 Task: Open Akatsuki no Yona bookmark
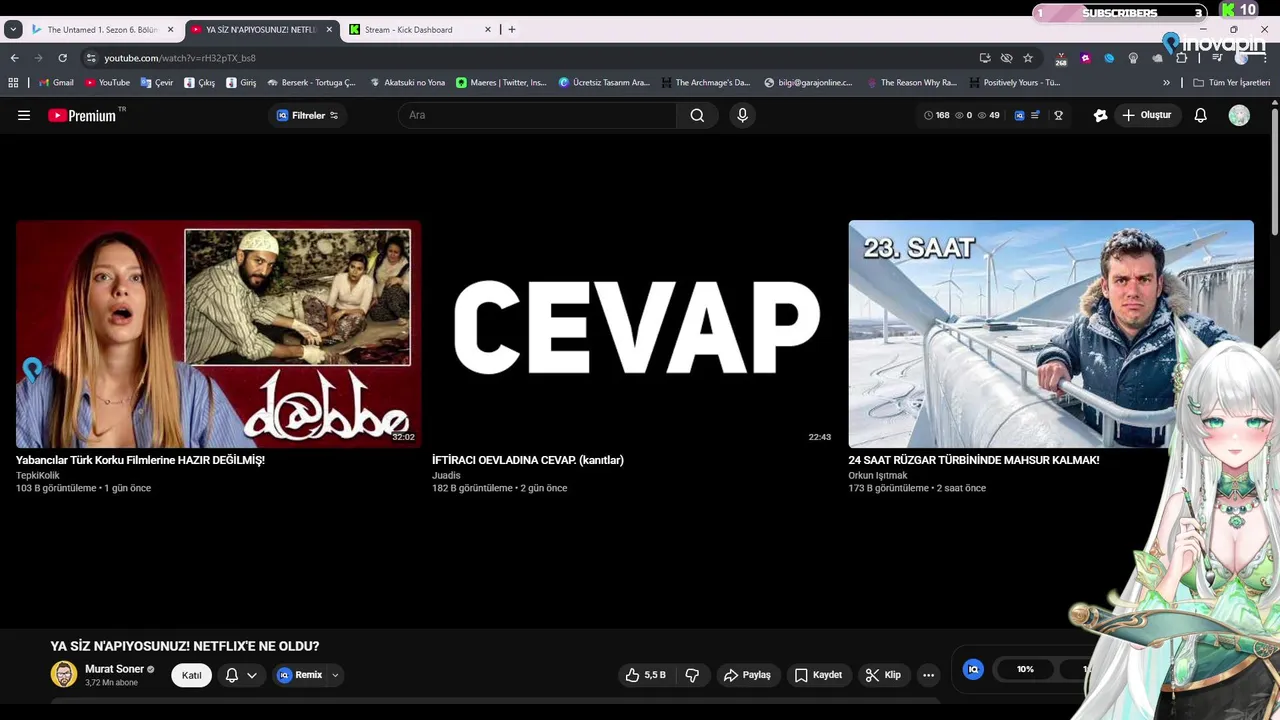tap(407, 83)
